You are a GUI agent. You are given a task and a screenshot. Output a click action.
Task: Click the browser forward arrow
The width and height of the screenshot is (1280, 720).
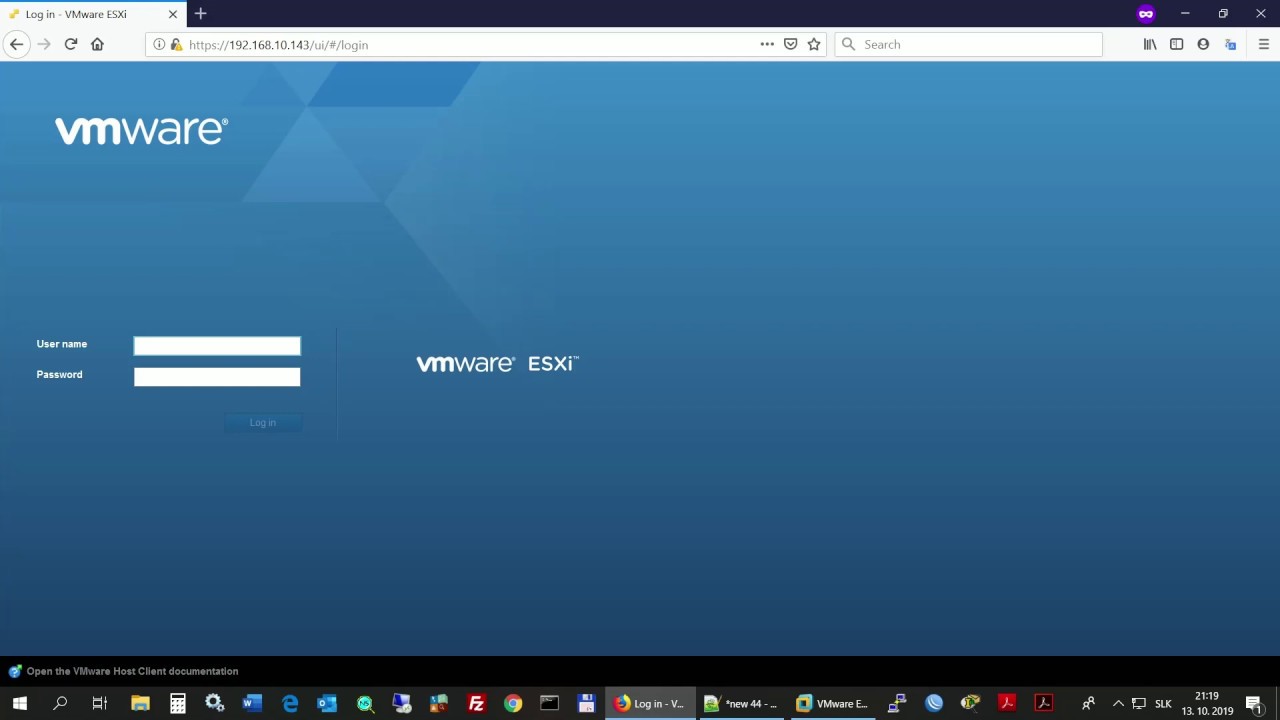[44, 44]
